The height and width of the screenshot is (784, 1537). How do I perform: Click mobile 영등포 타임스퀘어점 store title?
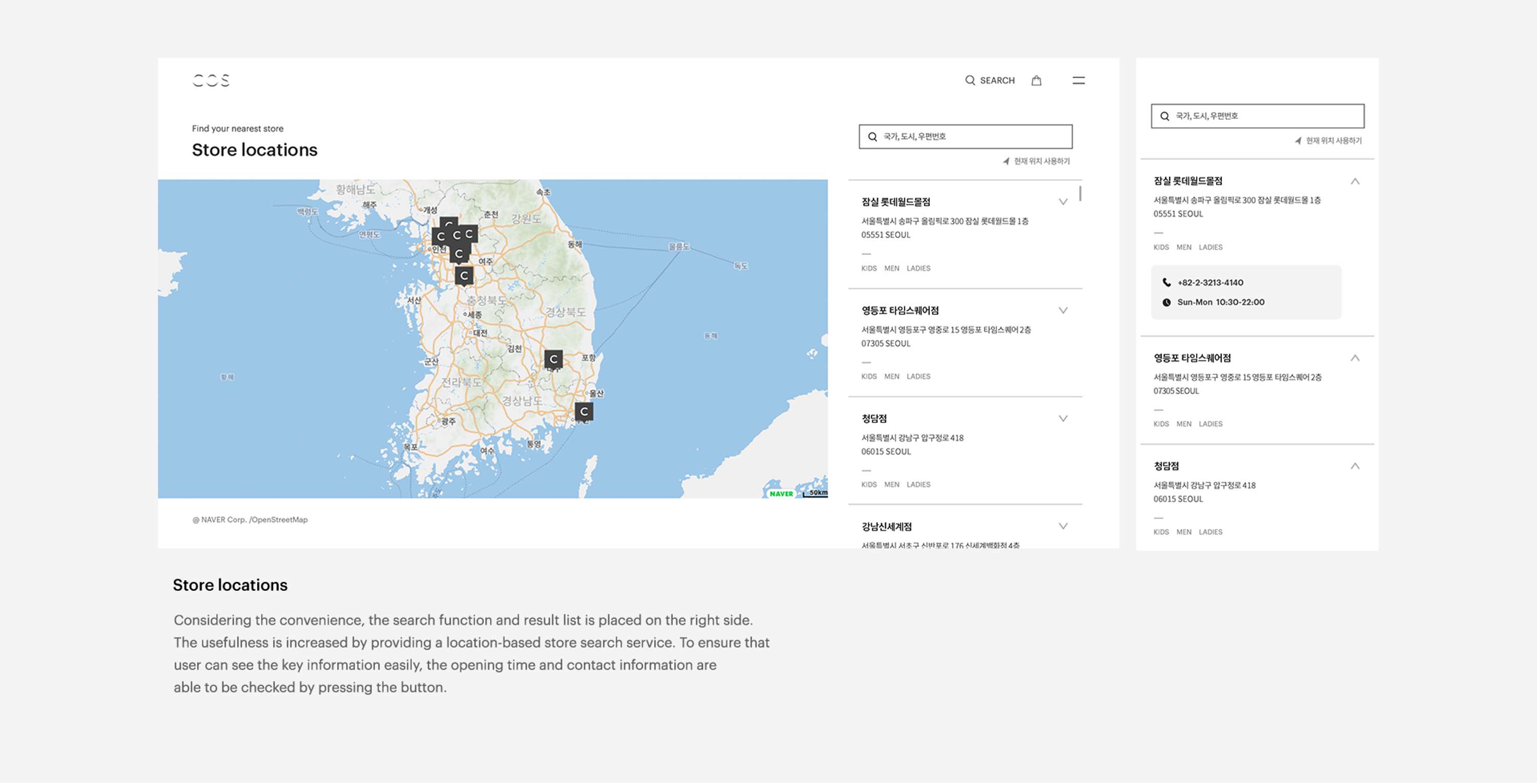(x=1192, y=358)
